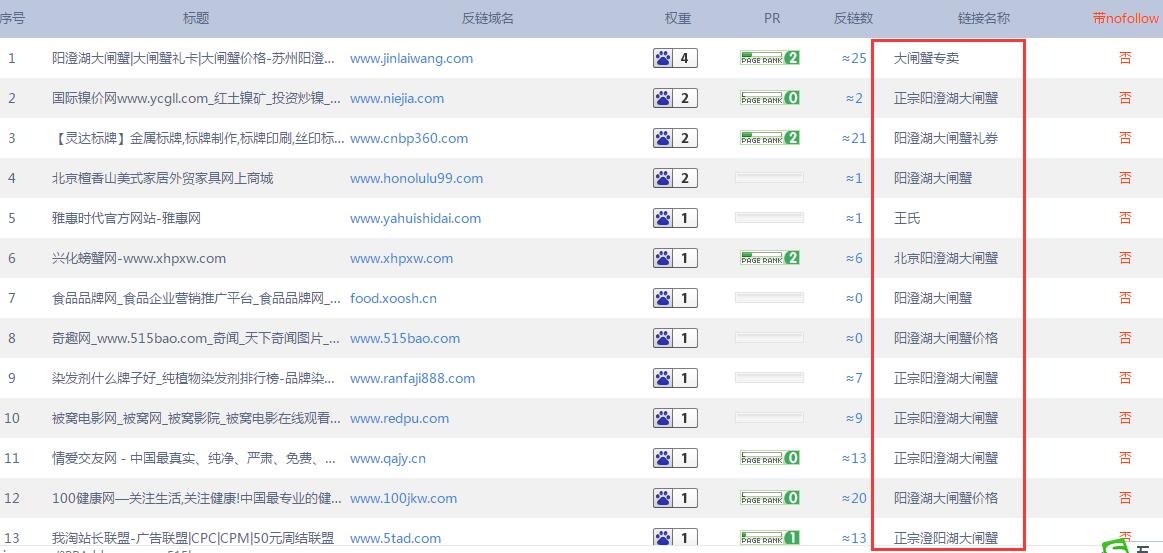The height and width of the screenshot is (553, 1163).
Task: Click anchor text 王氏 in row 5
Action: 906,218
